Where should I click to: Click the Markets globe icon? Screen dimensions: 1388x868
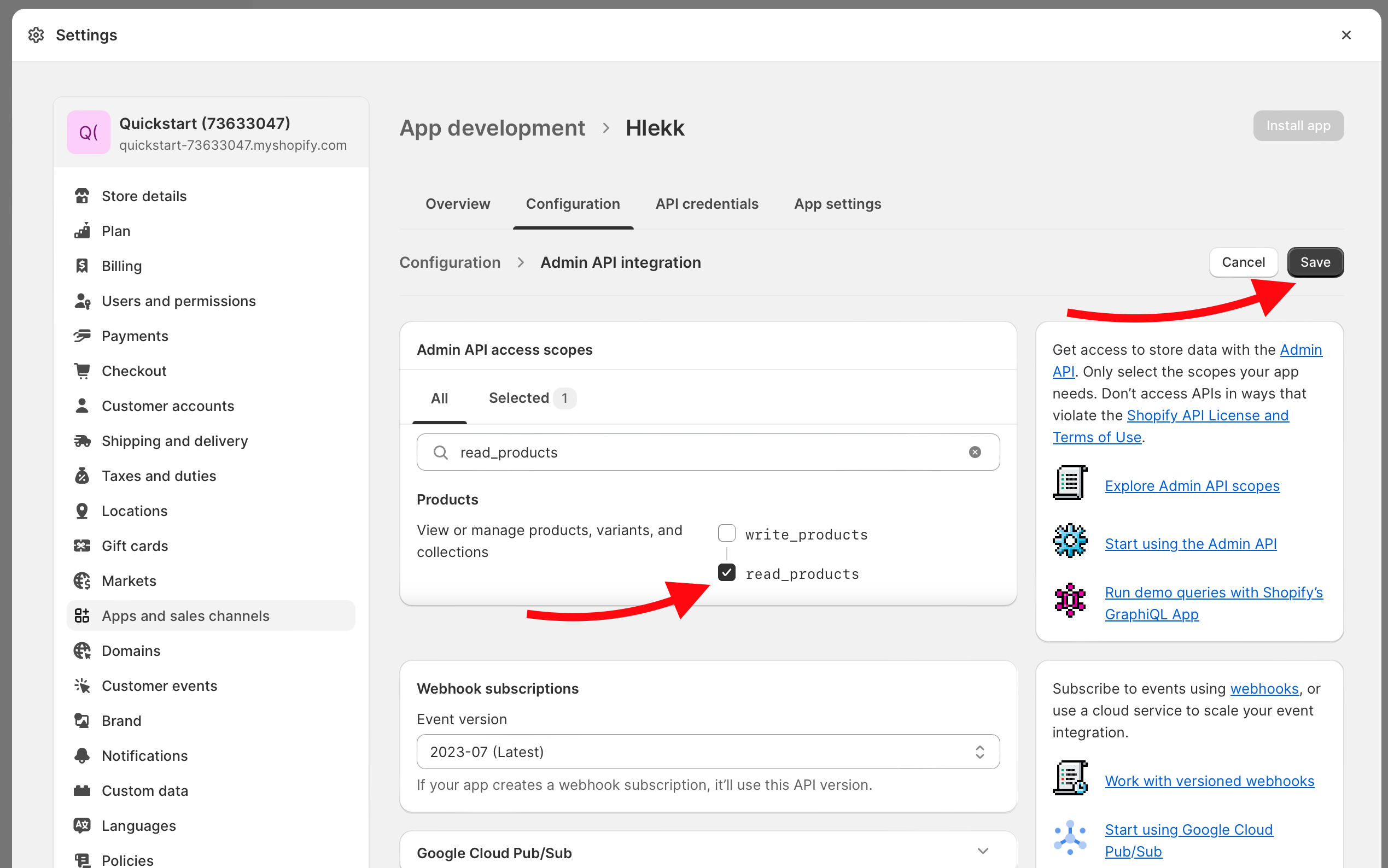pos(82,581)
